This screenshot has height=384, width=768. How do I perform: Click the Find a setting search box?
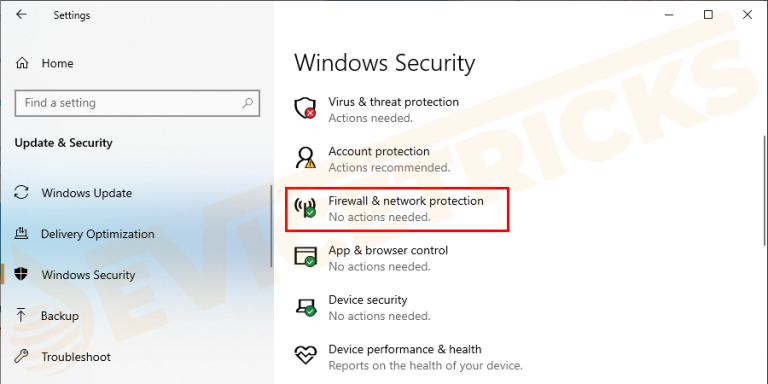(x=137, y=103)
